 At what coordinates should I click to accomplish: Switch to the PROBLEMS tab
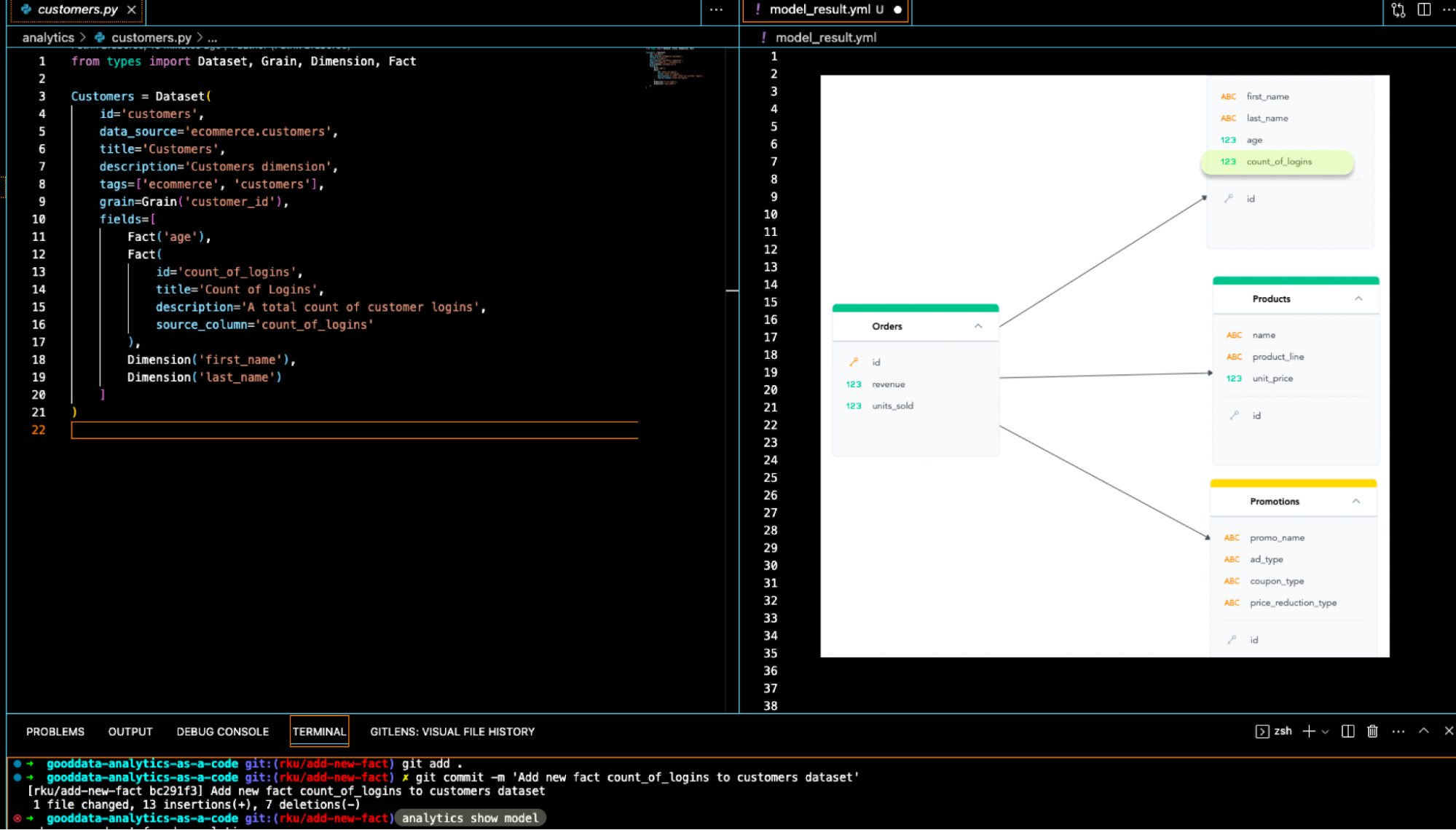[55, 732]
